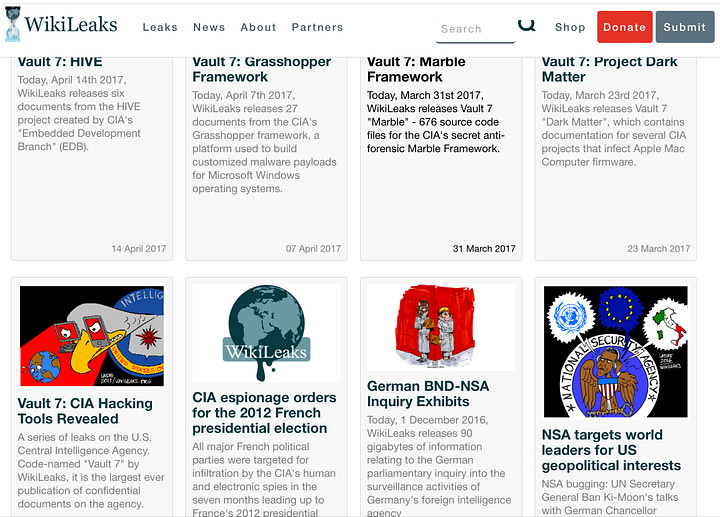Open the Leaks menu
This screenshot has height=517, width=720.
160,27
